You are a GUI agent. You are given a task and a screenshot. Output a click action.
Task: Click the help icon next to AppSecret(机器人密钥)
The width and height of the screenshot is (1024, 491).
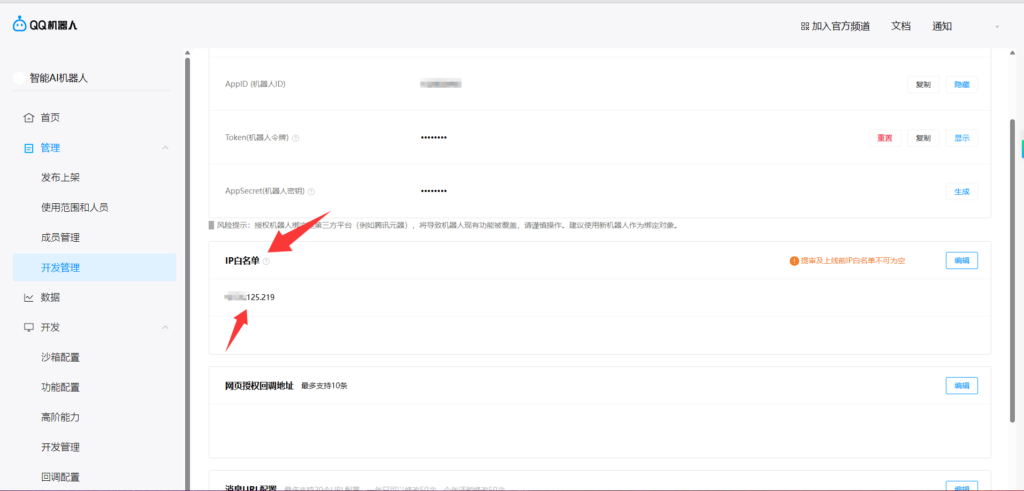click(x=311, y=192)
